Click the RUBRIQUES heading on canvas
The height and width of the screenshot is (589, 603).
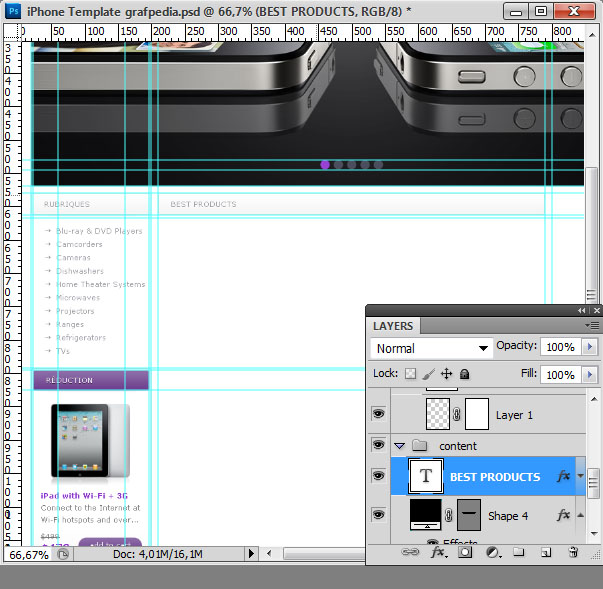[67, 204]
